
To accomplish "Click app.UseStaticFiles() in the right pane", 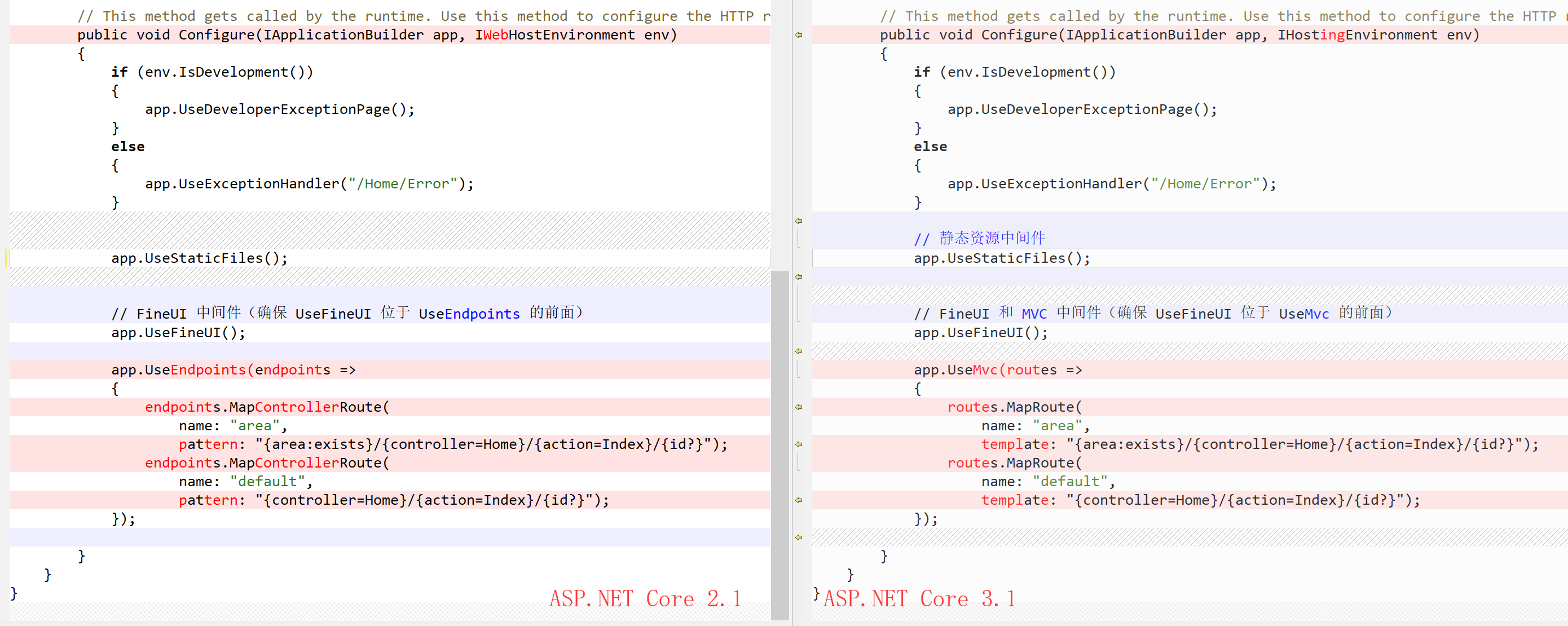I will [x=1002, y=258].
